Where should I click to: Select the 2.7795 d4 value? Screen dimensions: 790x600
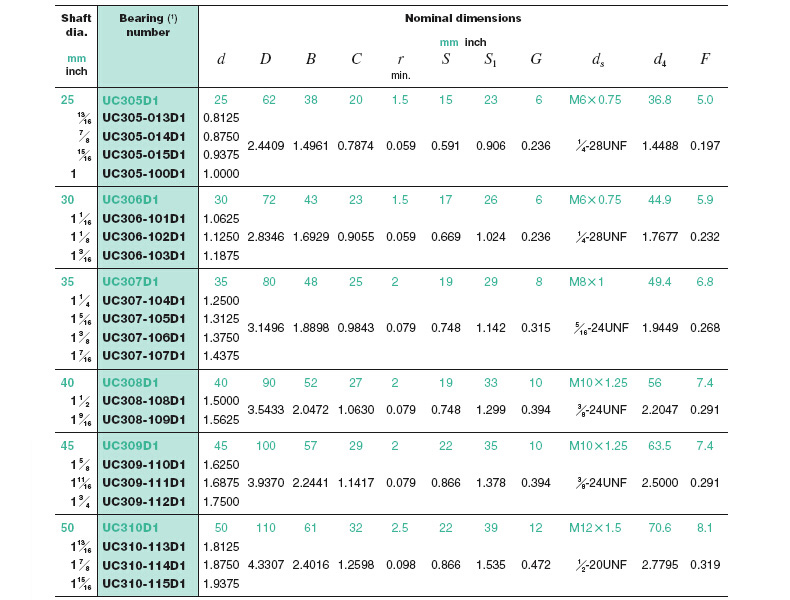(x=660, y=565)
